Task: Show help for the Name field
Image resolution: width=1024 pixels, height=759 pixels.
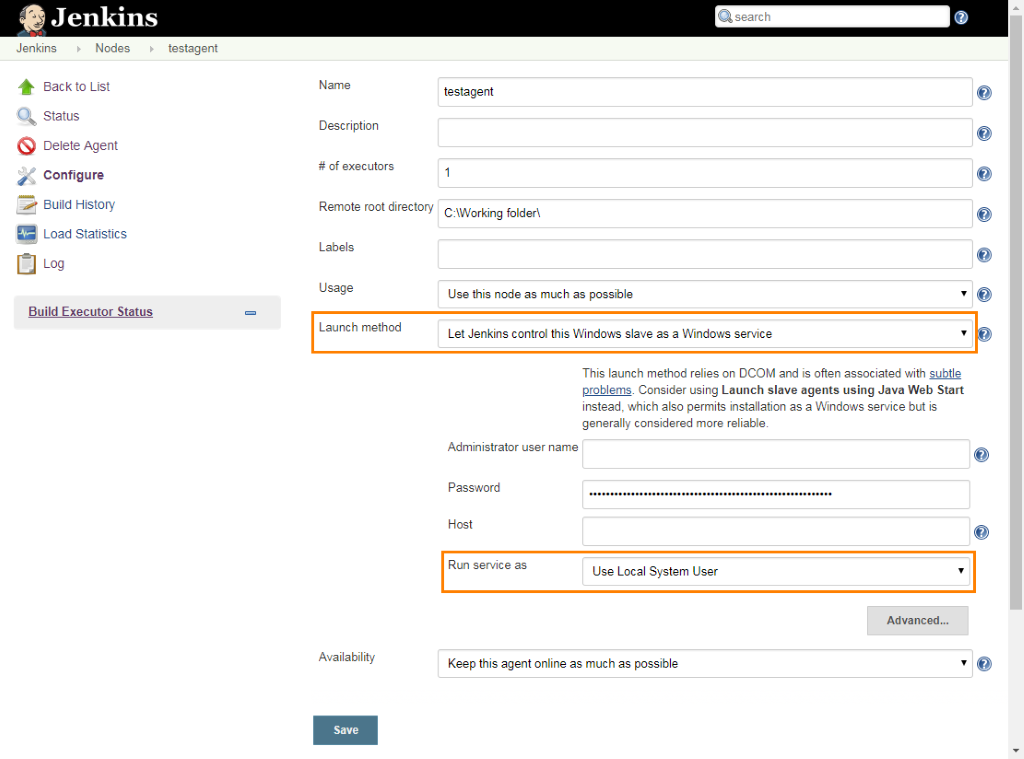Action: (984, 93)
